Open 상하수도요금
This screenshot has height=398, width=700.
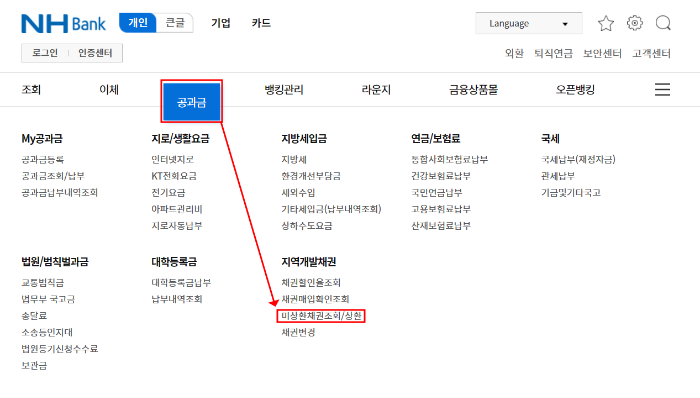(307, 225)
